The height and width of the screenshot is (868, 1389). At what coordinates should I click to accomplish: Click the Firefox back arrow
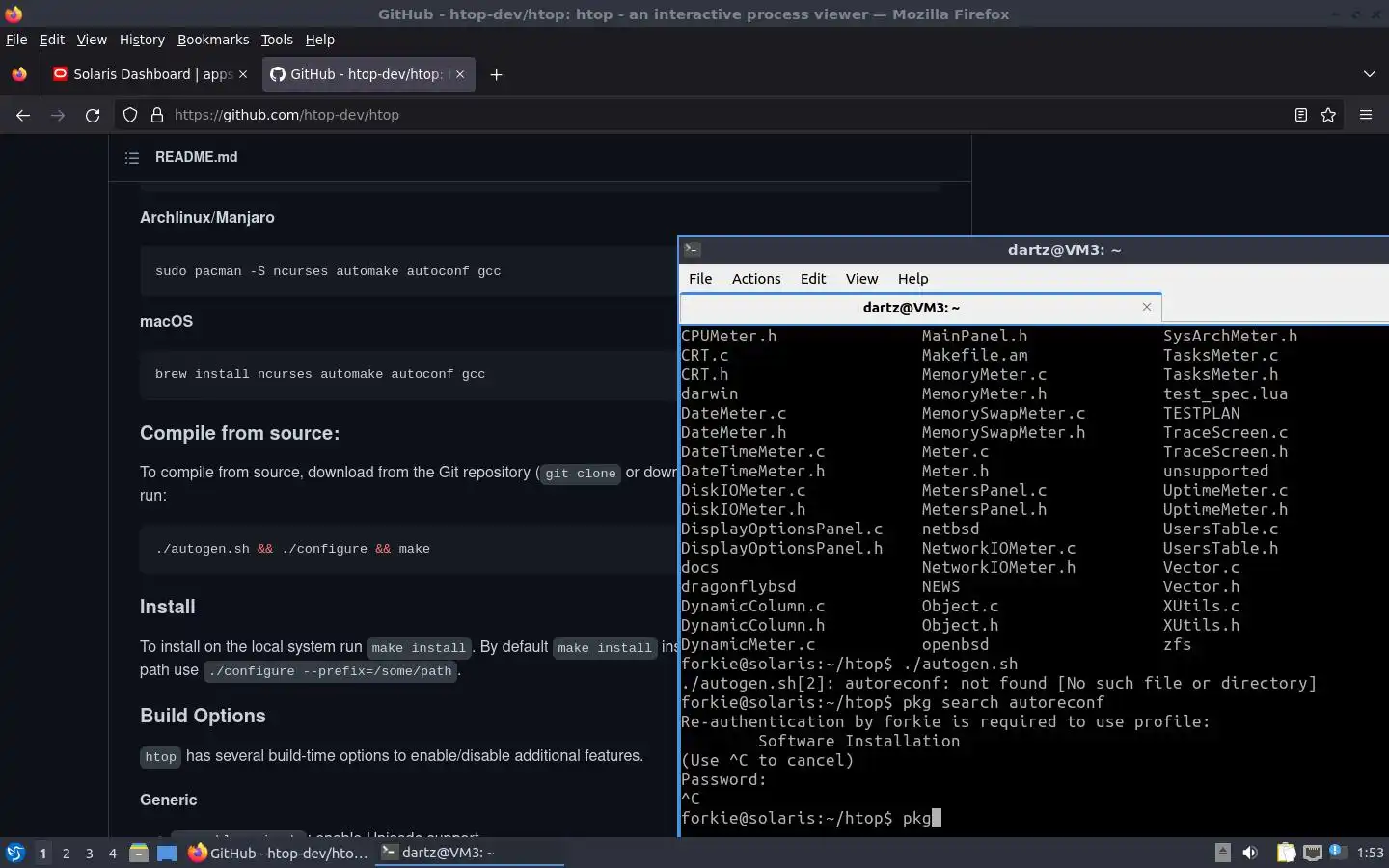click(23, 115)
